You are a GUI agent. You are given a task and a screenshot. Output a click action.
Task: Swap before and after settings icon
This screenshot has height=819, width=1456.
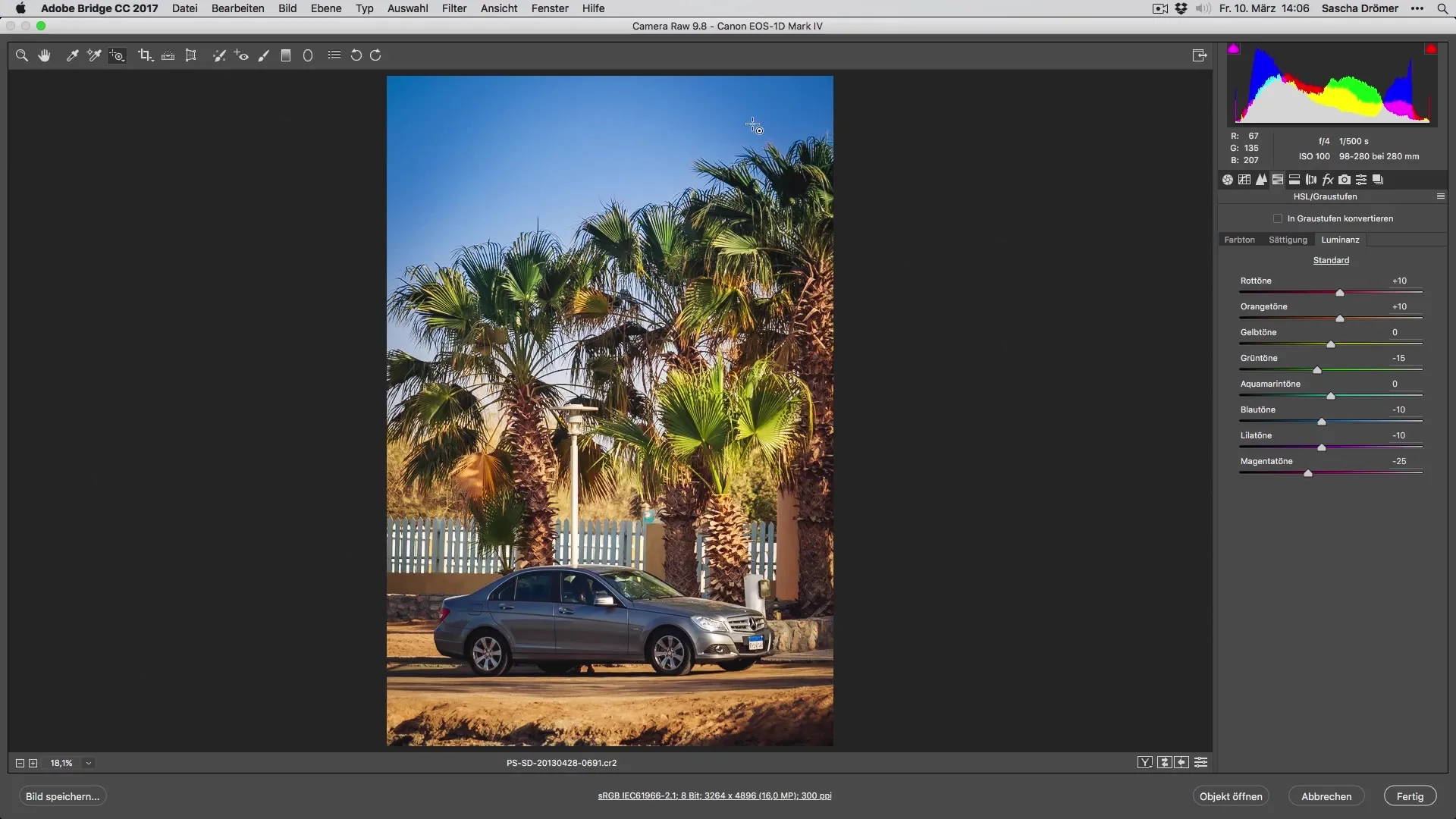pos(1165,762)
